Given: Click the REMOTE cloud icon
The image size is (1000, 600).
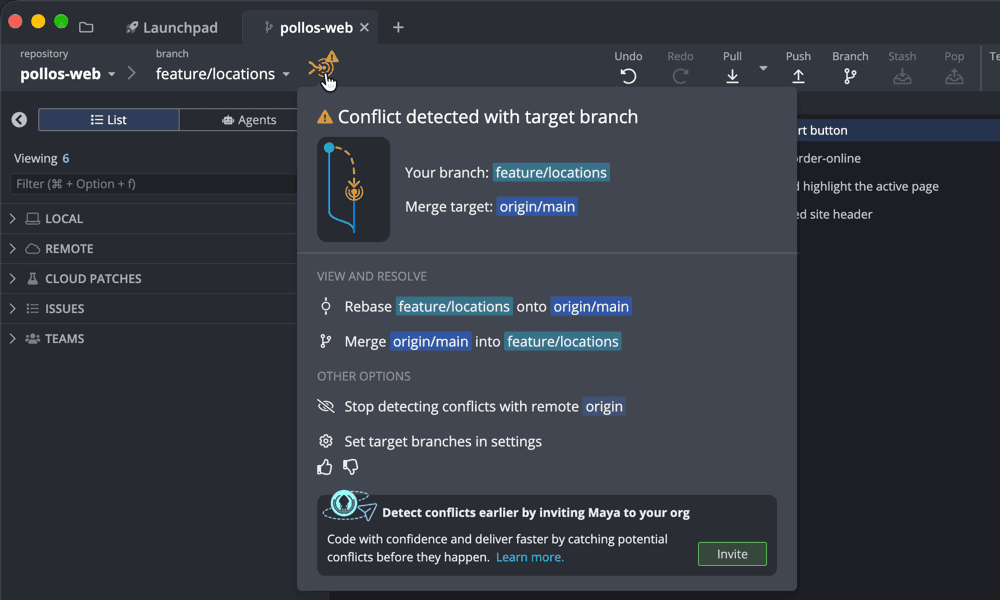Looking at the screenshot, I should [33, 249].
